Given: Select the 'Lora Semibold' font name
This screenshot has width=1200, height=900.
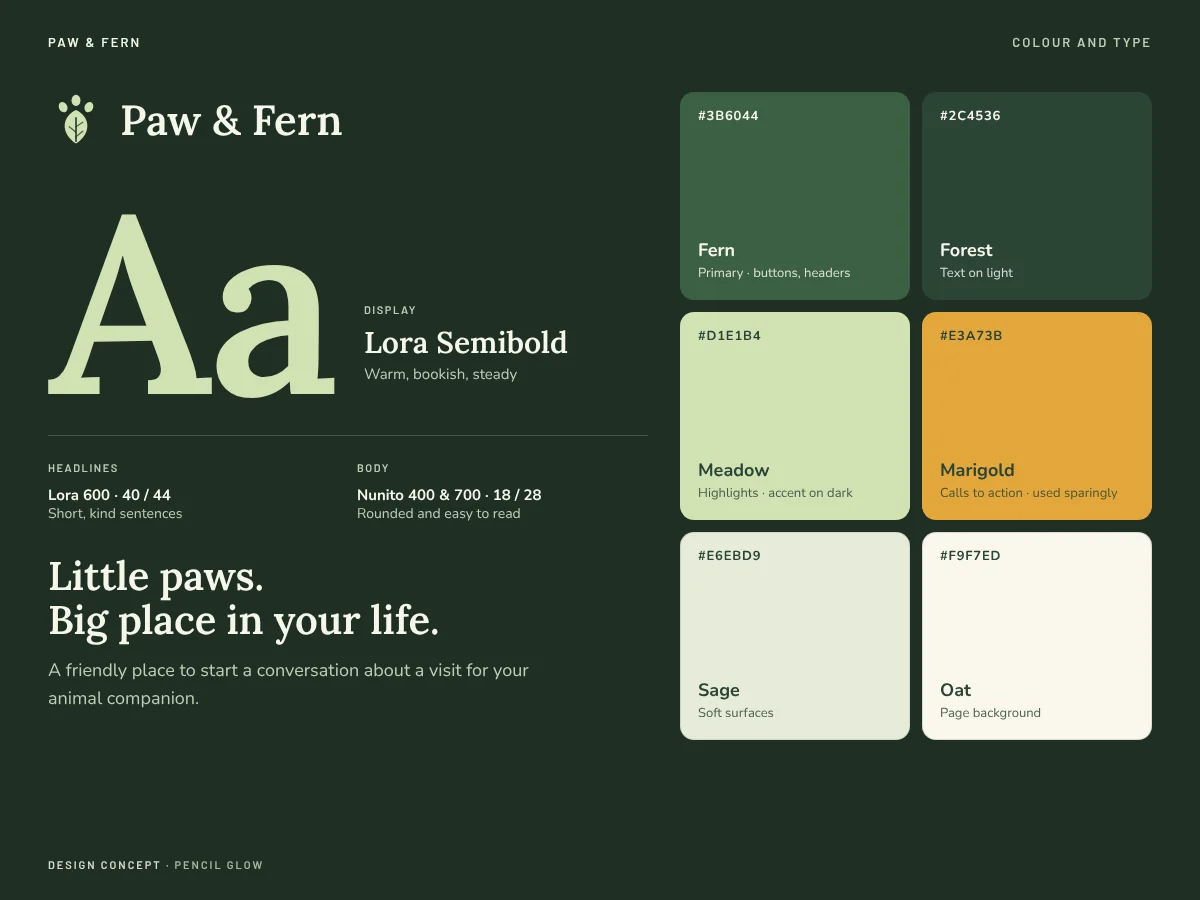Looking at the screenshot, I should pos(466,343).
